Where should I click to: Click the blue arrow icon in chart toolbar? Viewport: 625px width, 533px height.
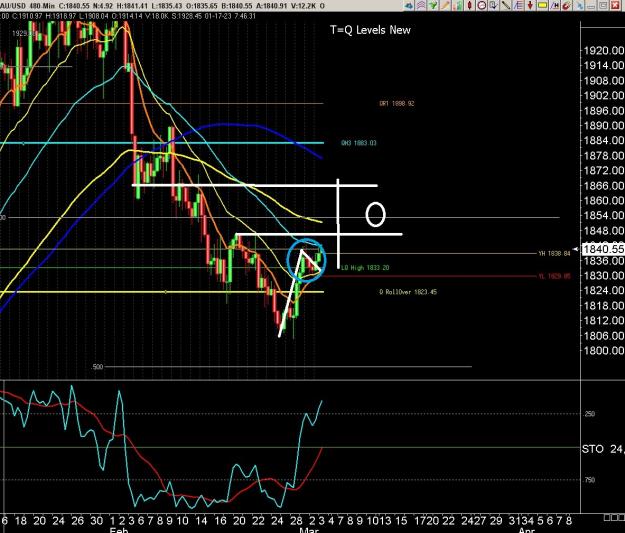pyautogui.click(x=409, y=6)
